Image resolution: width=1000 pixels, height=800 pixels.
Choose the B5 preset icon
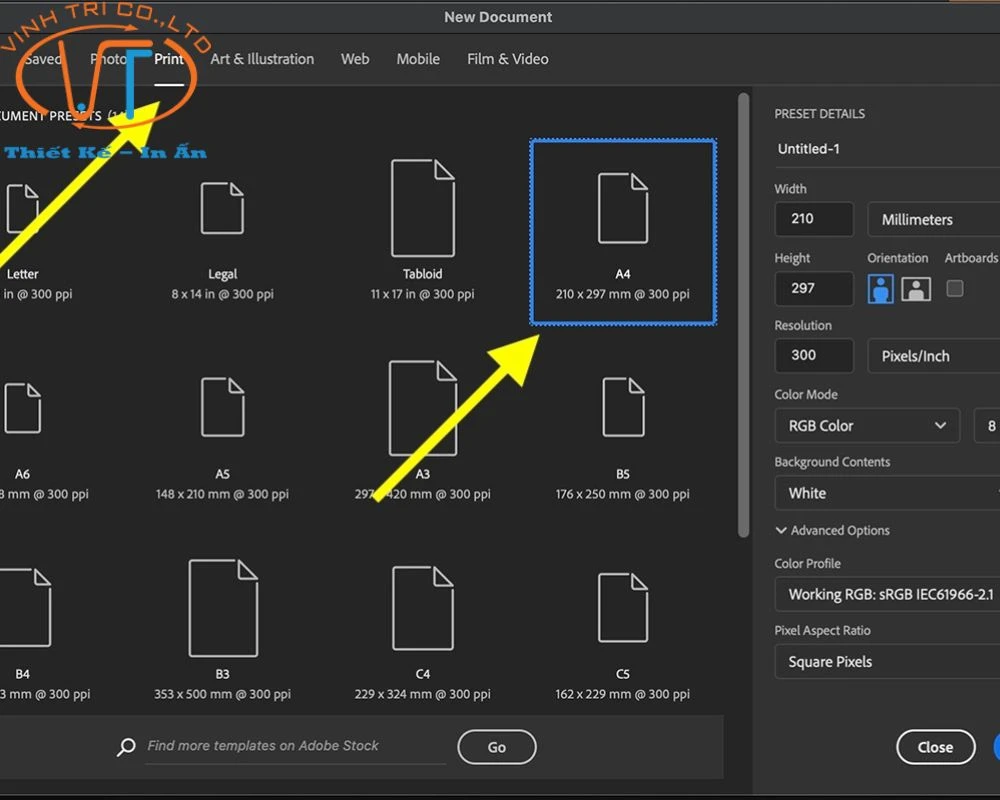pyautogui.click(x=623, y=407)
